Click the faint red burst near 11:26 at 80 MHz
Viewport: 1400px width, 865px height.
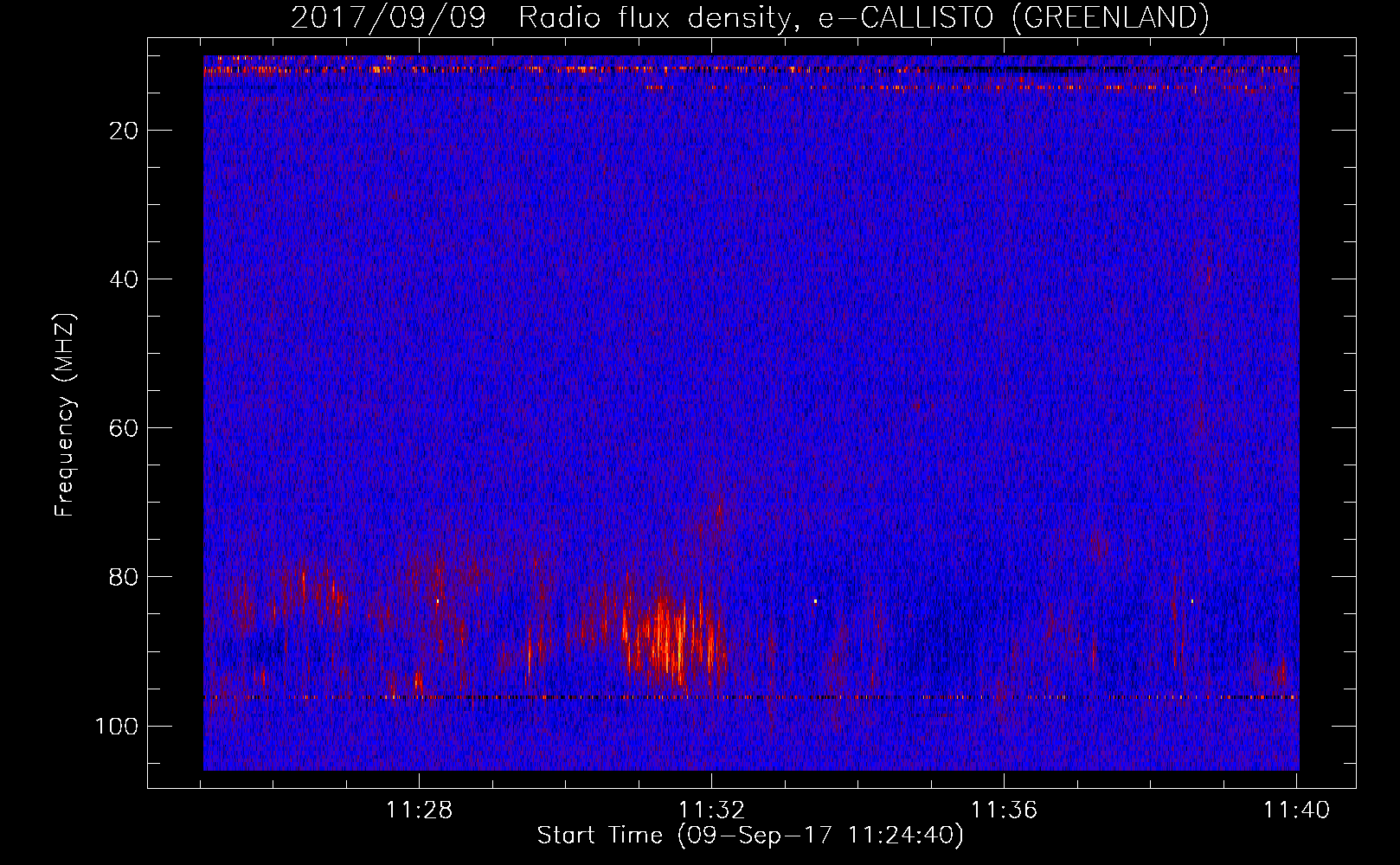[x=316, y=588]
